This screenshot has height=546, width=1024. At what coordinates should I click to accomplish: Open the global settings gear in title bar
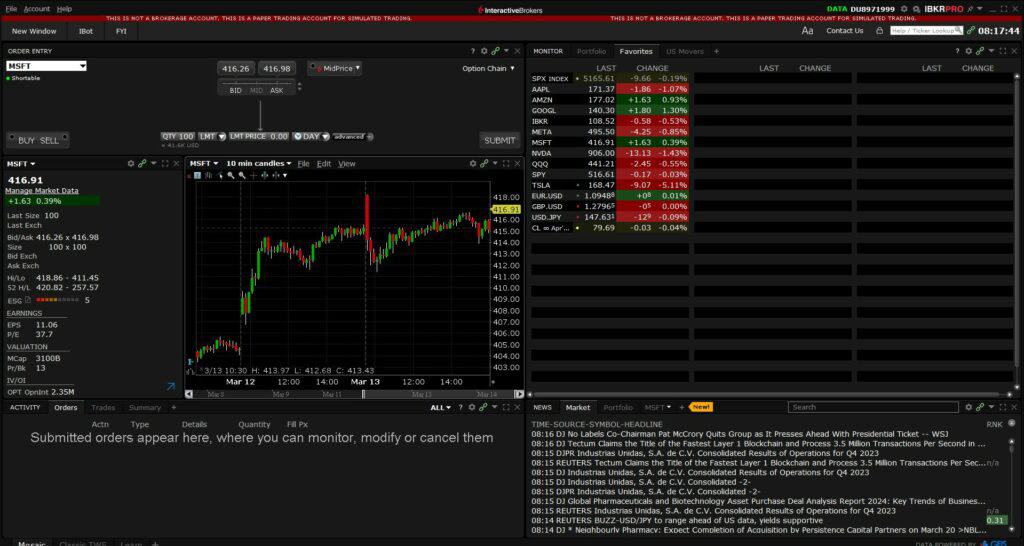[x=904, y=9]
